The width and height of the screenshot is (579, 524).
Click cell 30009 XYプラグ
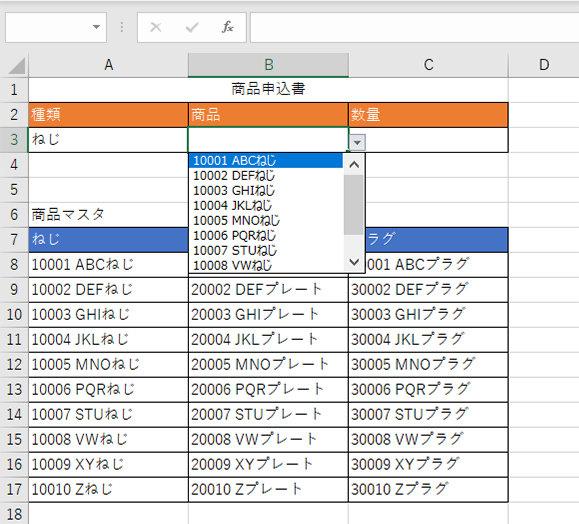point(428,464)
